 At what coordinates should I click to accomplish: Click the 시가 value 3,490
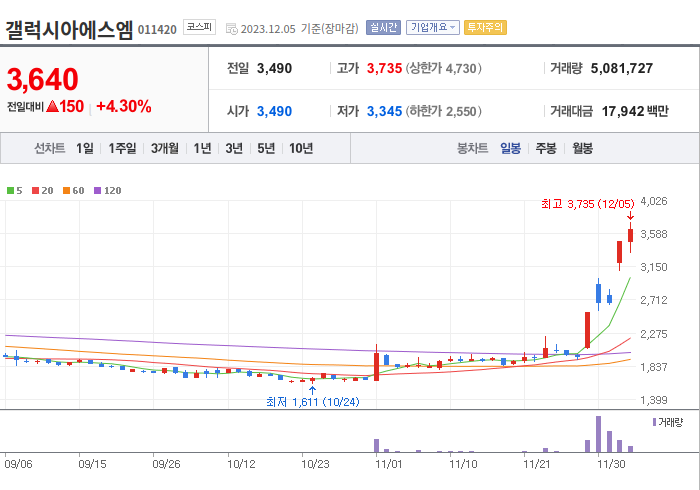point(274,111)
